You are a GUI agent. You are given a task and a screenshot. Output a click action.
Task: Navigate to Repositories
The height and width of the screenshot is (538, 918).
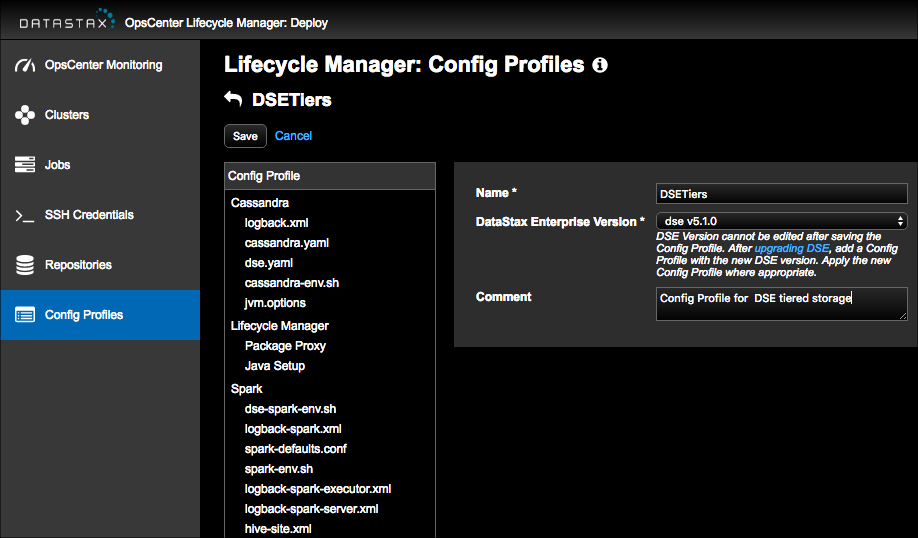point(100,265)
